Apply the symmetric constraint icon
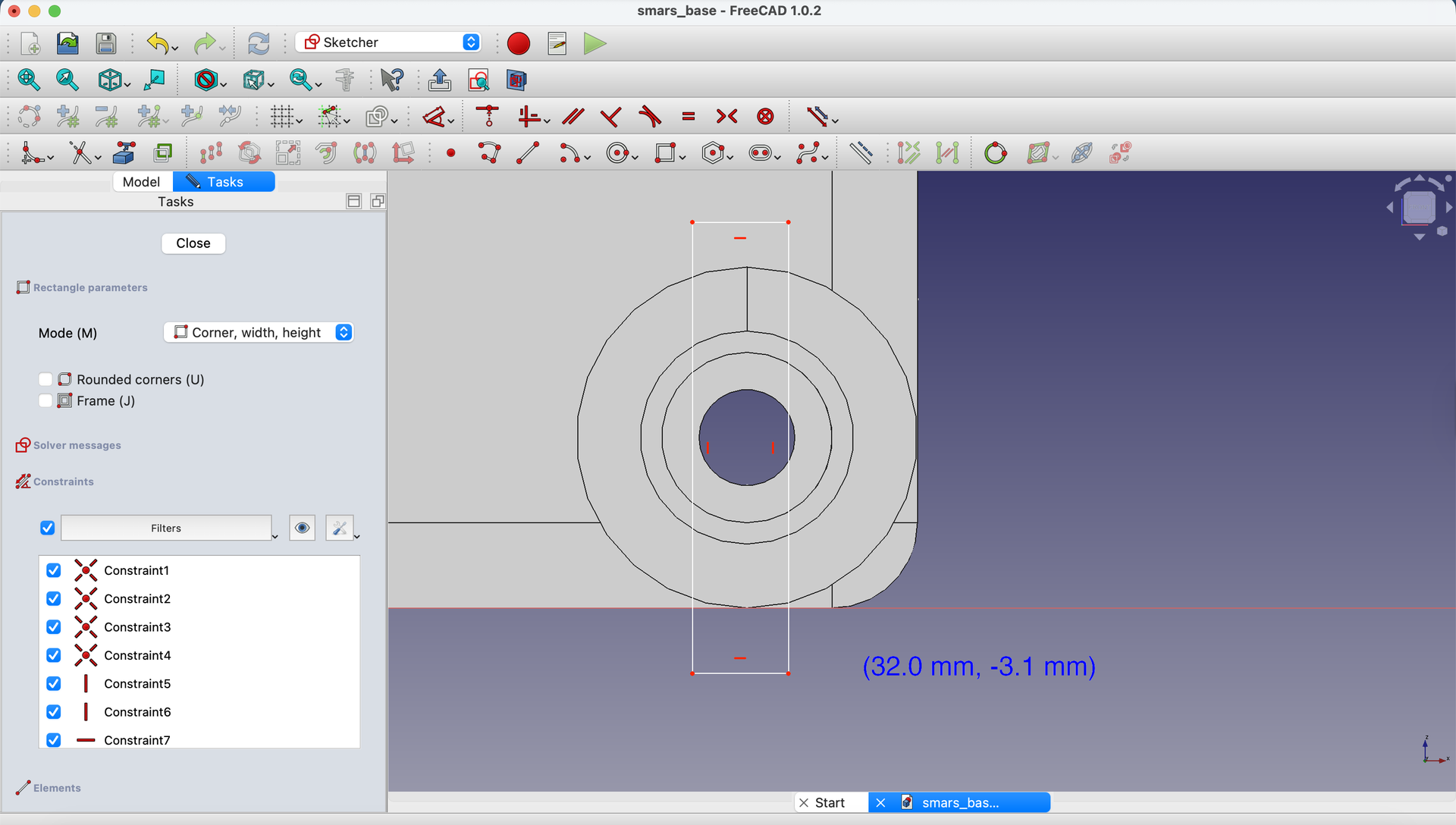The image size is (1456, 825). coord(726,117)
